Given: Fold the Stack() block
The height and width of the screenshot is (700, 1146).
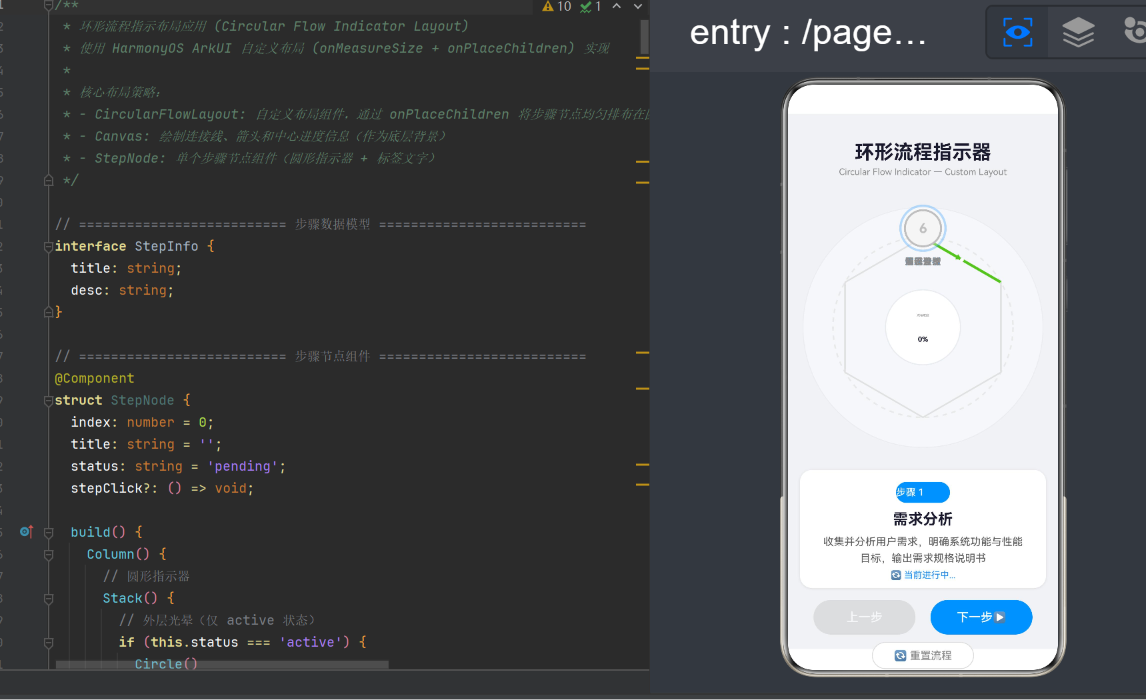Looking at the screenshot, I should 48,598.
